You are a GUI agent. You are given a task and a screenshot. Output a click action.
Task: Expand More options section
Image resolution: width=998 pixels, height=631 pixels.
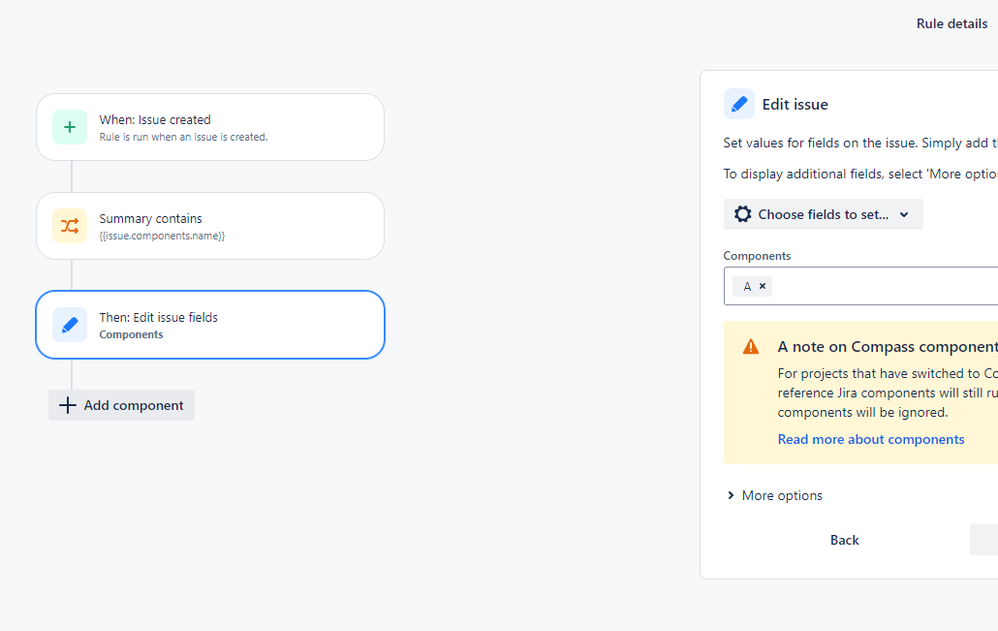pos(775,495)
